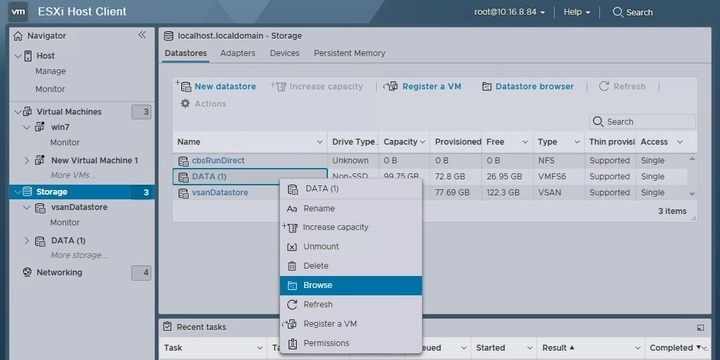Click the Datastore browser toolbar icon
Viewport: 720px width, 360px height.
click(486, 86)
